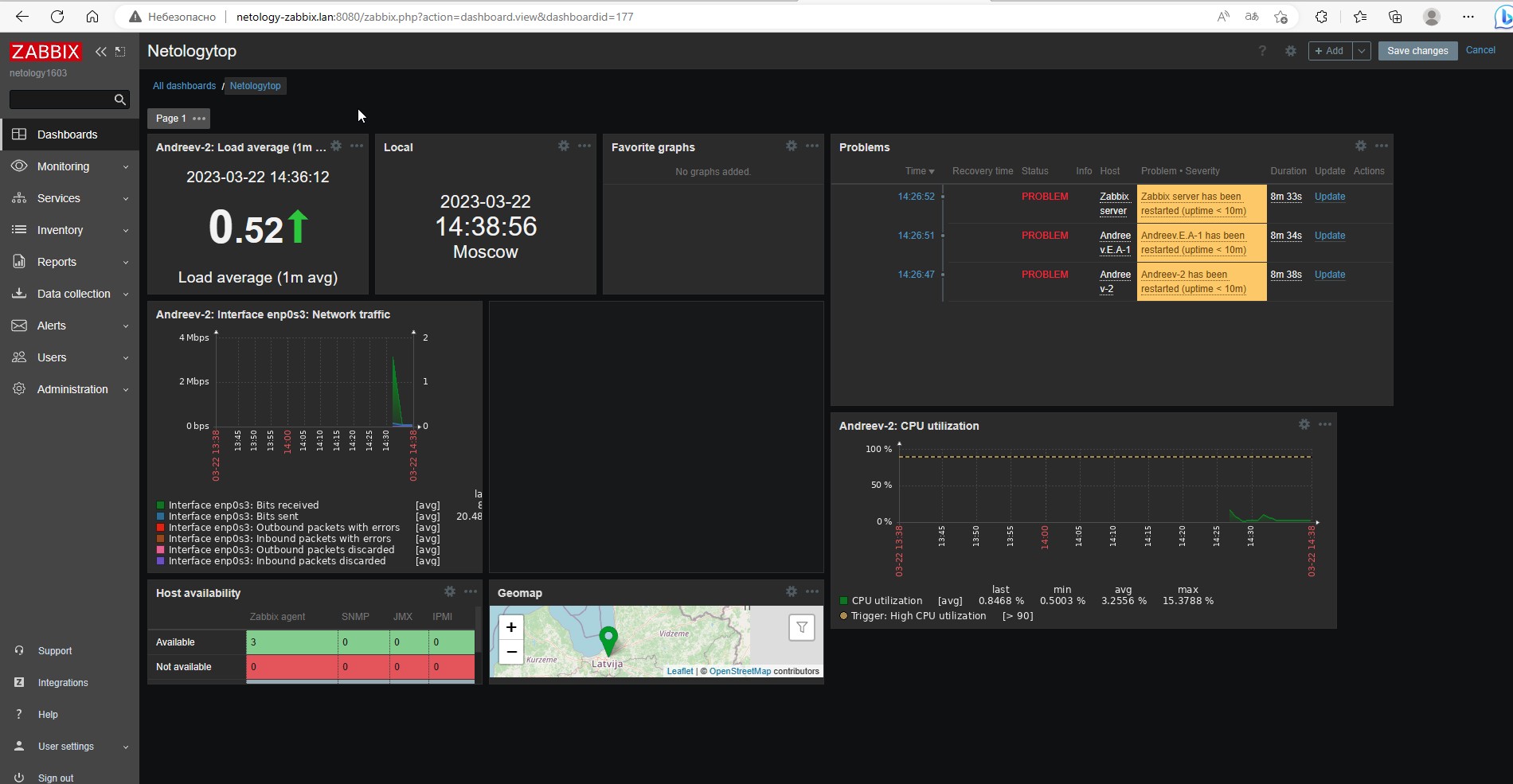Edit Host availability widget gear icon
Viewport: 1513px width, 784px height.
point(450,591)
